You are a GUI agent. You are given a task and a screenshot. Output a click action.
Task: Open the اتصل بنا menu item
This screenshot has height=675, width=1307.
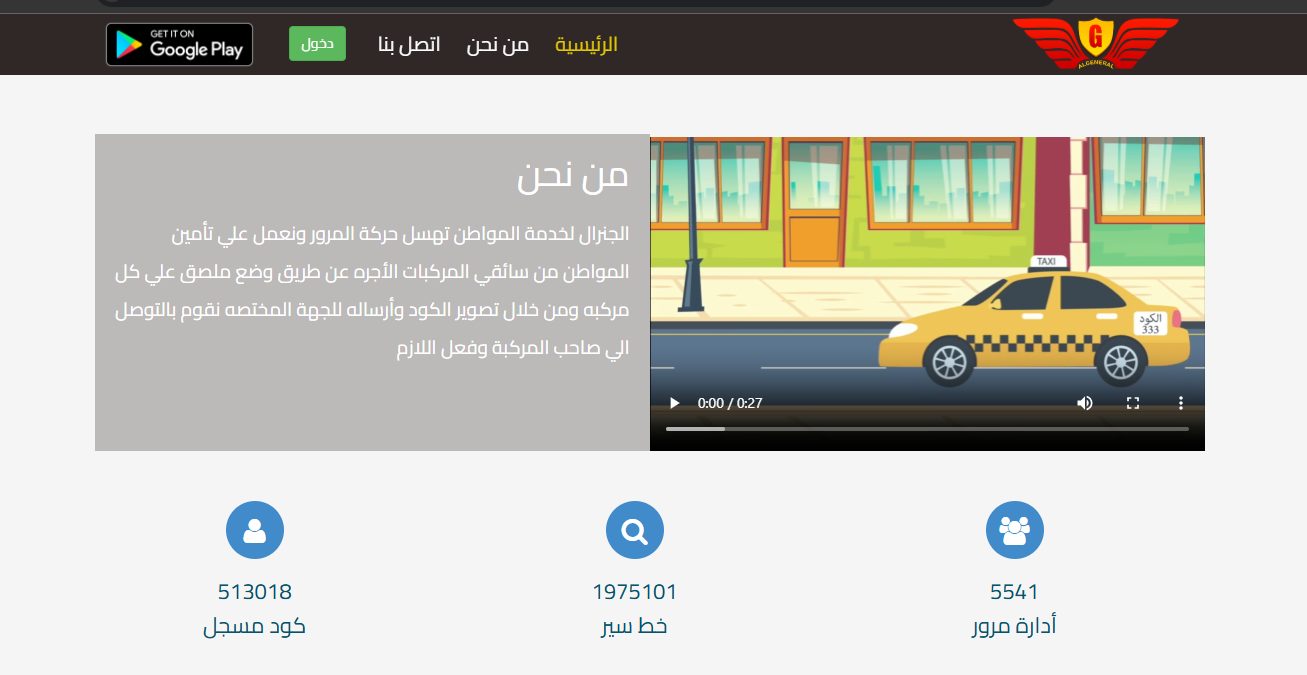[x=409, y=45]
